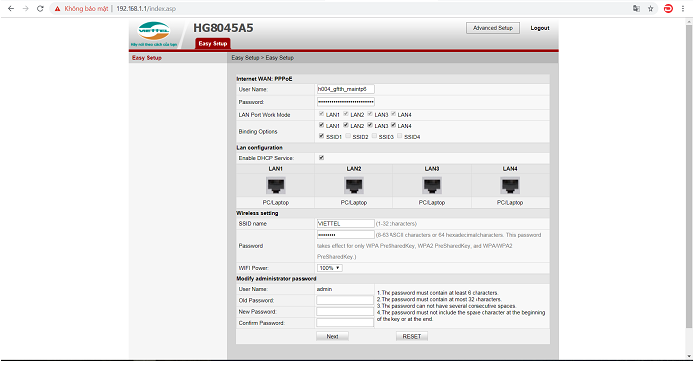Bookmark this page with the star icon
700x366 pixels.
651,8
